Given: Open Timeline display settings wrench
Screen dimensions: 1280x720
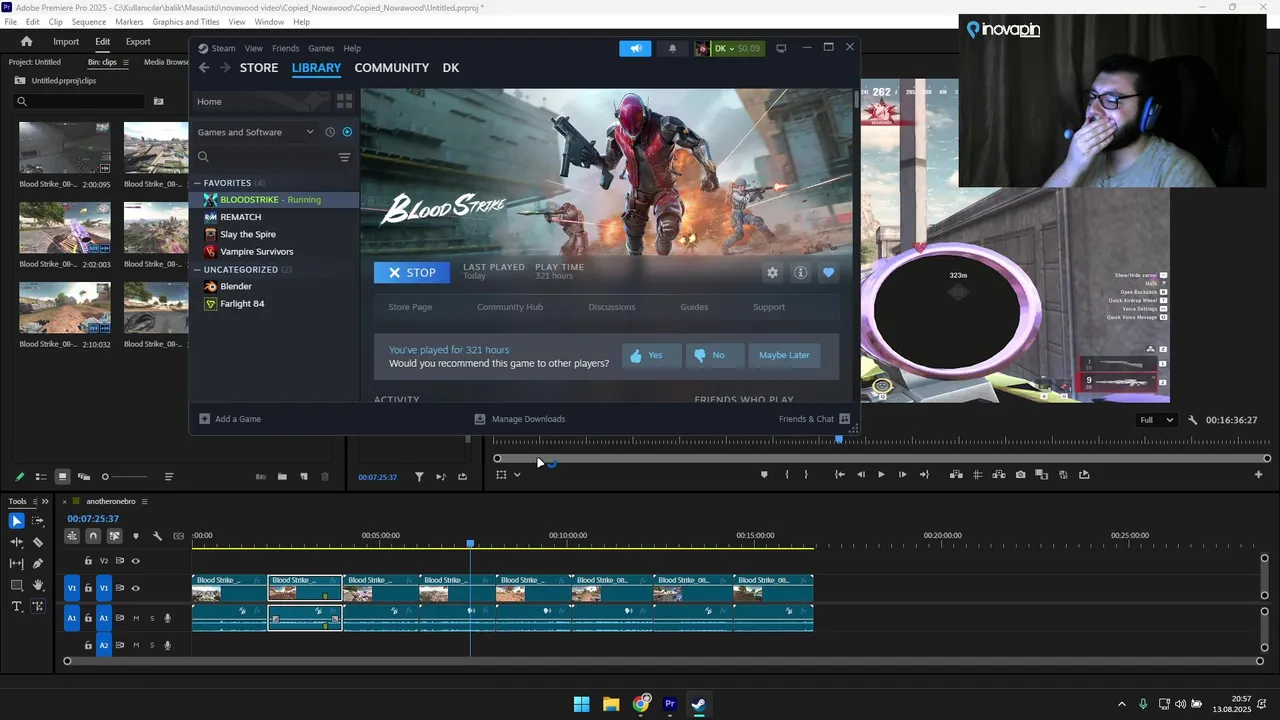Looking at the screenshot, I should click(157, 536).
